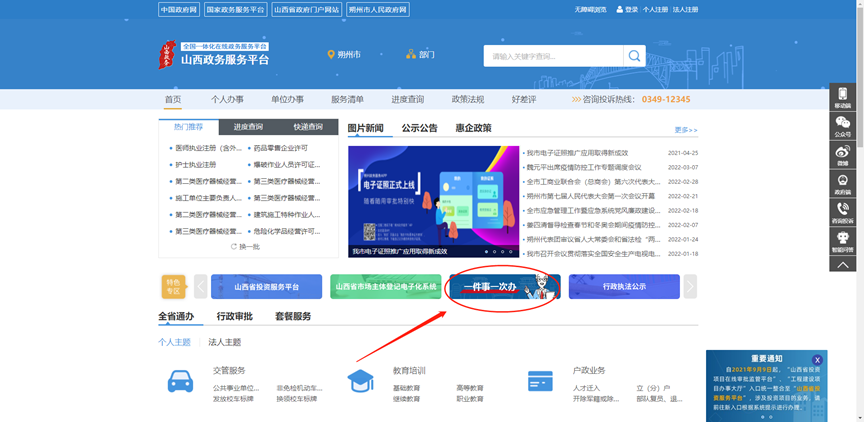Go to the 首页 home nav item
Screen dimensions: 864x422
[x=172, y=100]
